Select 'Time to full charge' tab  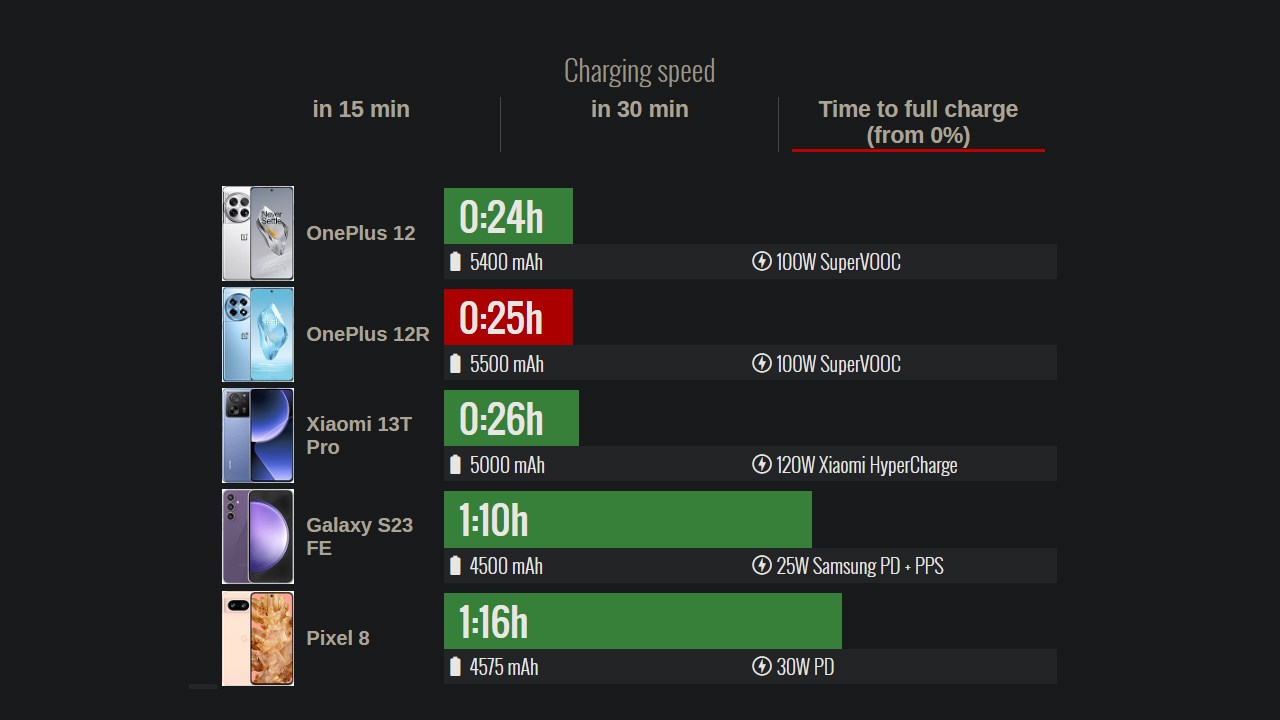[x=918, y=122]
